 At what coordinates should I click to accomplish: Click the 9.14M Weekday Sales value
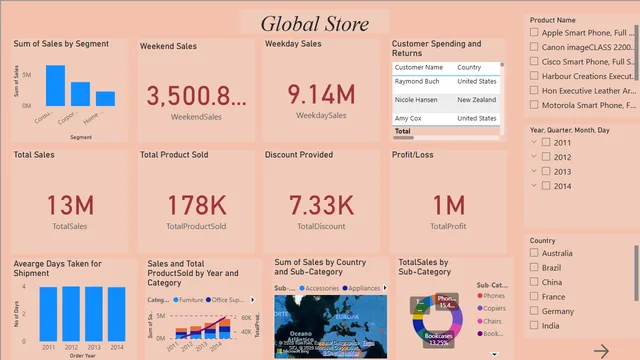click(x=322, y=94)
